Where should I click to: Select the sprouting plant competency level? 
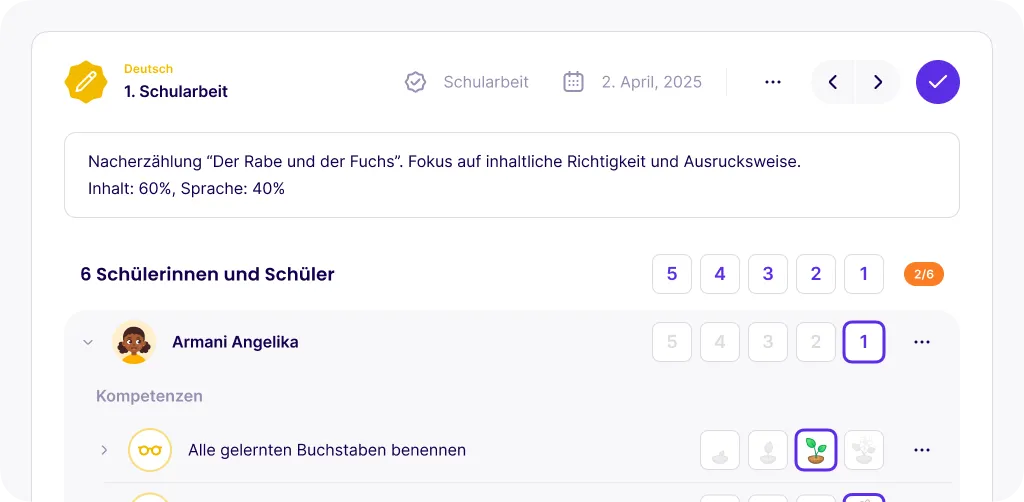(x=816, y=450)
